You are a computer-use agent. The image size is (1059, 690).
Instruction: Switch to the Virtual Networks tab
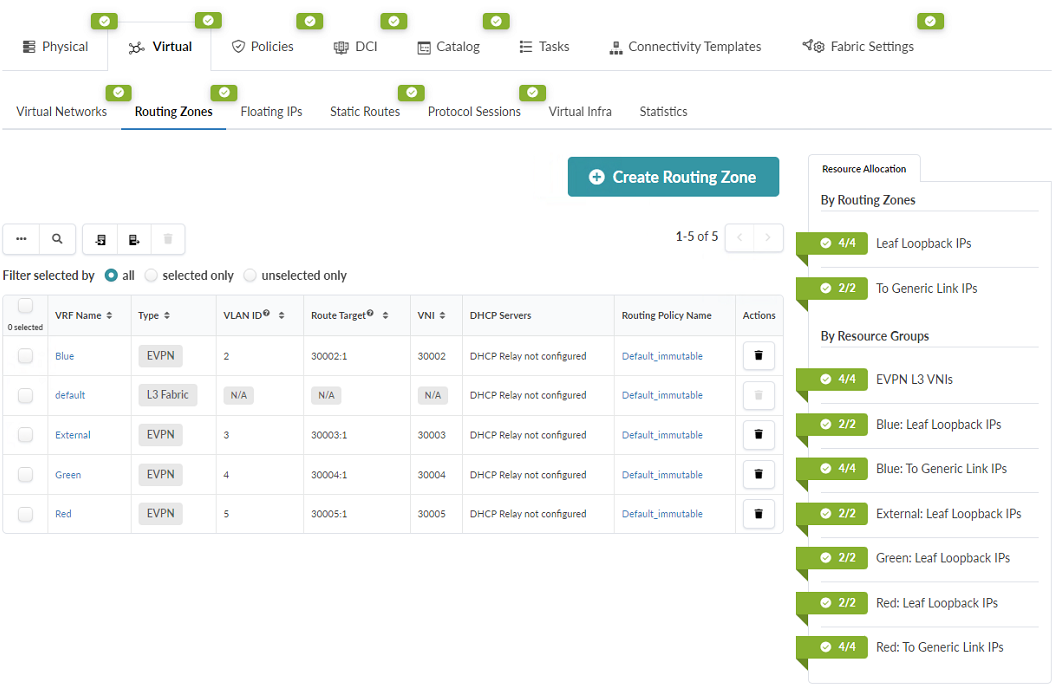tap(61, 112)
